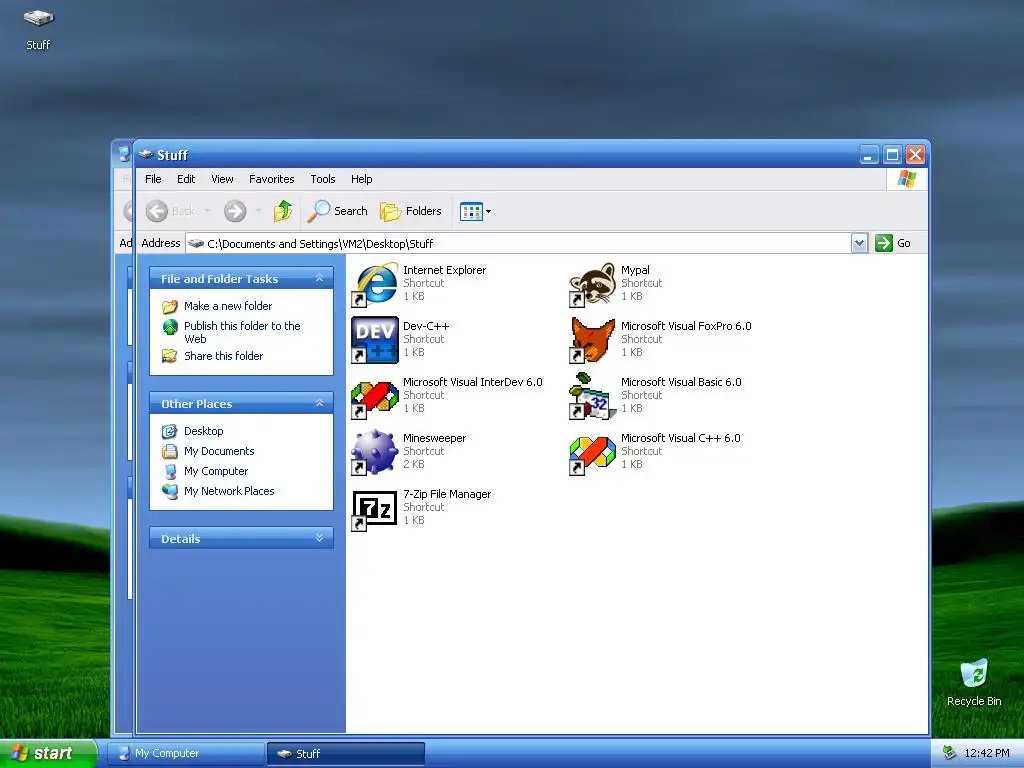Click the "Mypal" file name text
This screenshot has width=1024, height=768.
(x=635, y=270)
